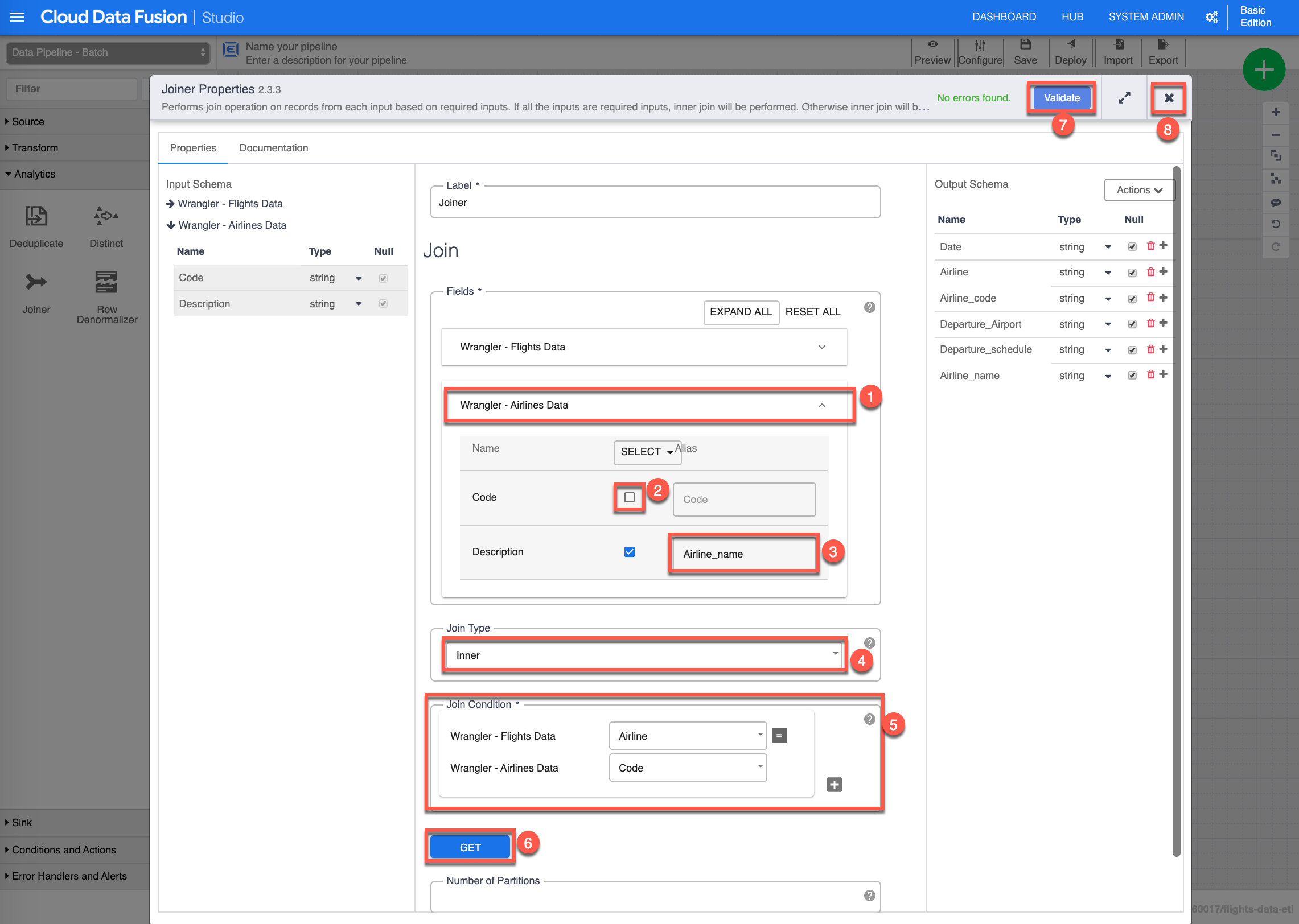Open Join Type help question mark
This screenshot has width=1299, height=924.
coord(869,643)
